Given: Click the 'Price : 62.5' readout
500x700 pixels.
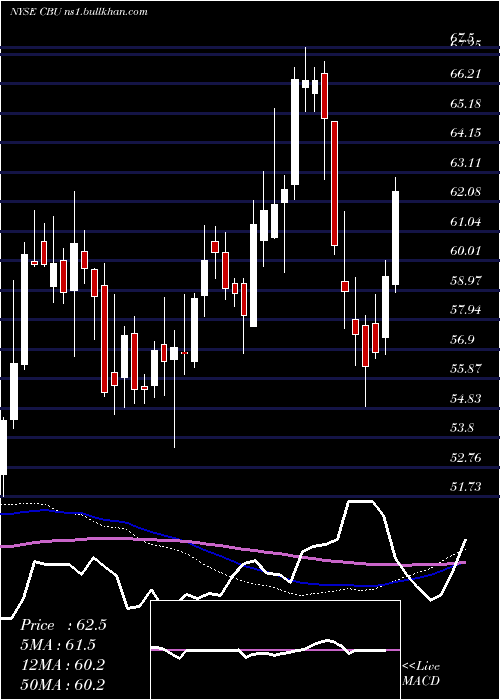Looking at the screenshot, I should click(63, 625).
